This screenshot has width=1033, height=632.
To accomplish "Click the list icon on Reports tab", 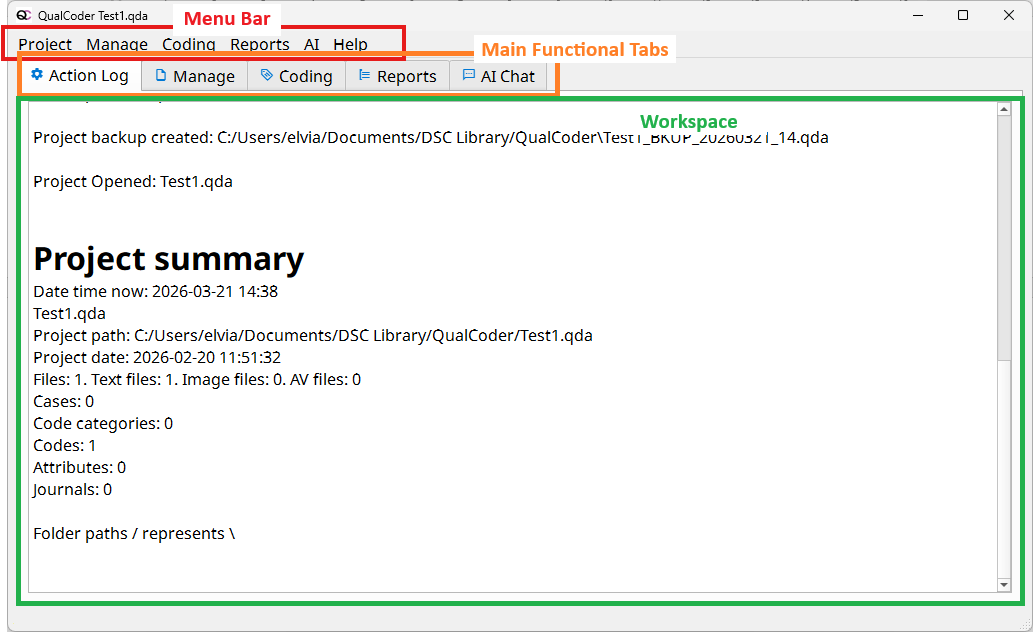I will pyautogui.click(x=365, y=76).
